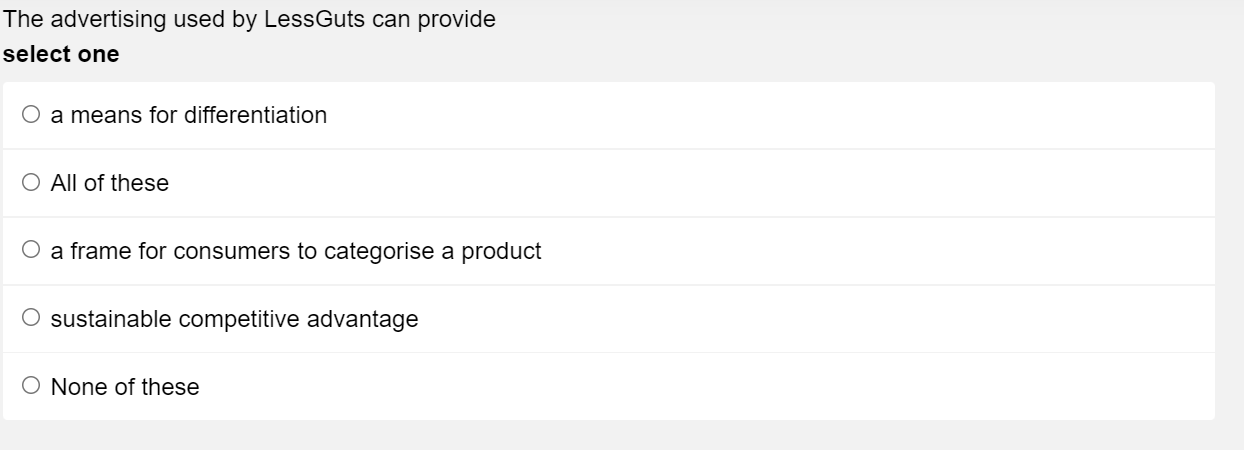Click the 'a means for differentiation' answer text

[189, 116]
